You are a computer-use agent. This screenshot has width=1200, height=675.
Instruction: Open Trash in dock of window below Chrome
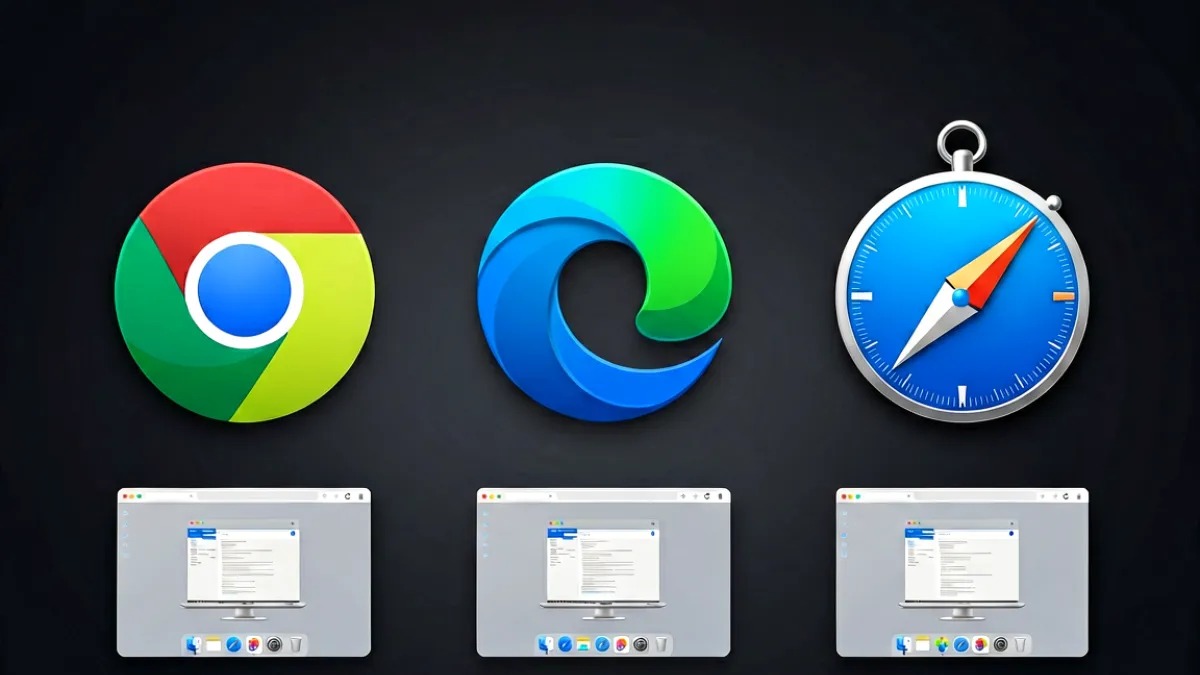click(296, 645)
